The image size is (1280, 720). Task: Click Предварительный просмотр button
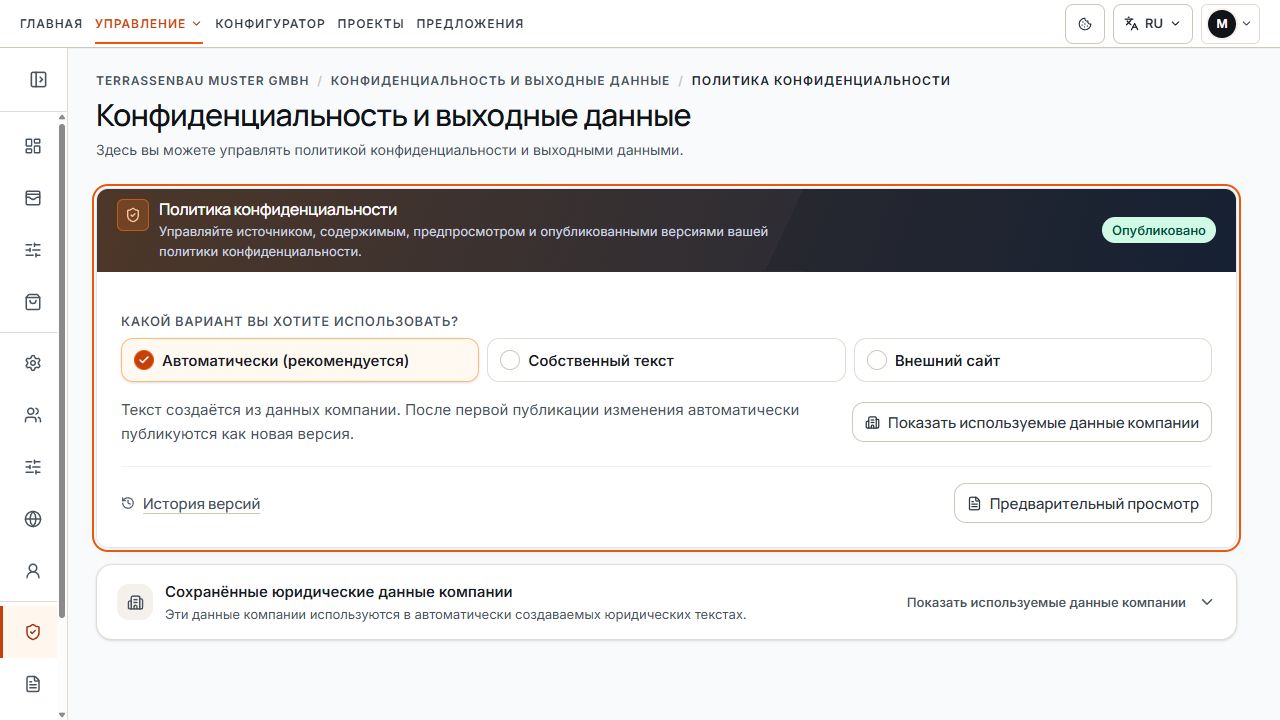(x=1083, y=504)
